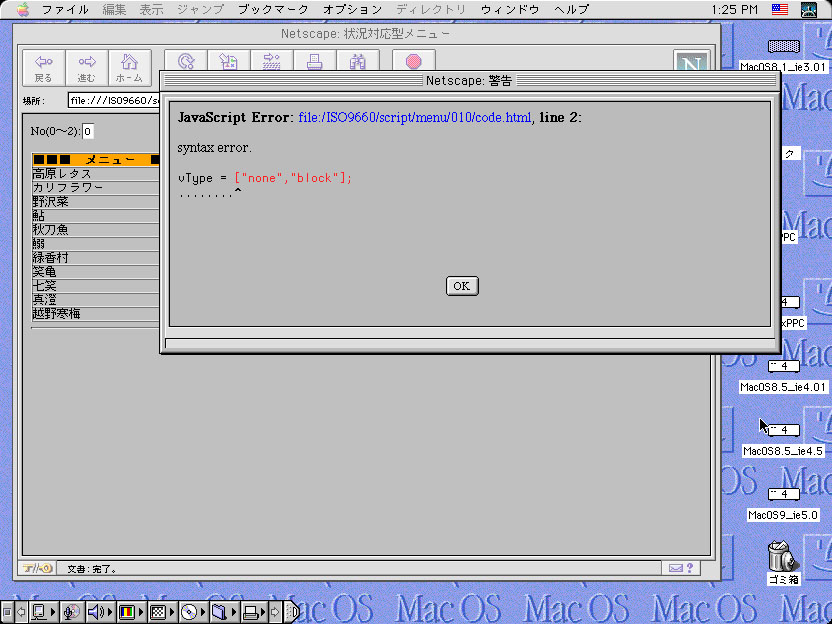Click the 場所 location URL field
Viewport: 832px width, 624px height.
tap(114, 100)
